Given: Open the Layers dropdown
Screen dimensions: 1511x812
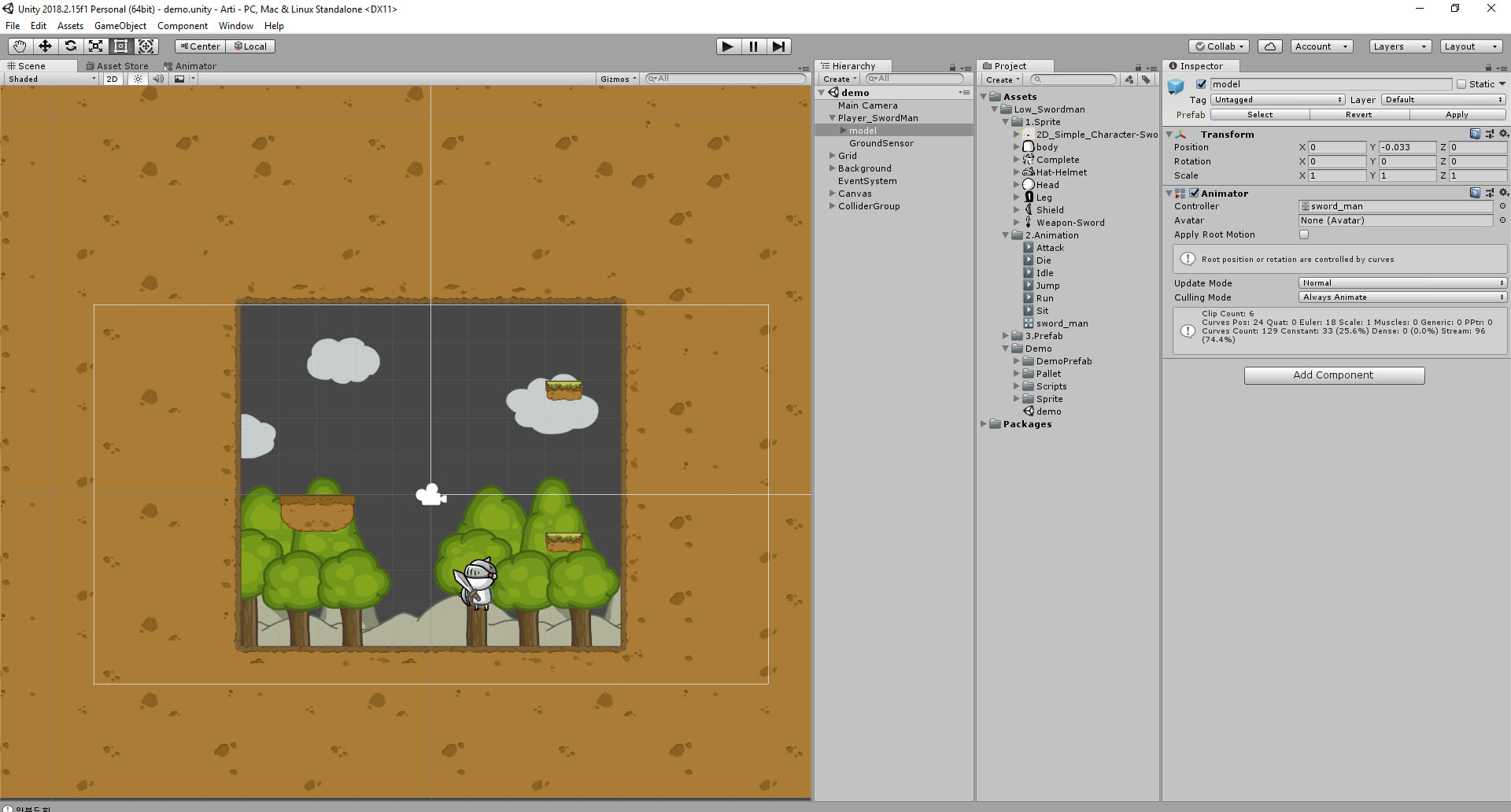Looking at the screenshot, I should pos(1398,46).
